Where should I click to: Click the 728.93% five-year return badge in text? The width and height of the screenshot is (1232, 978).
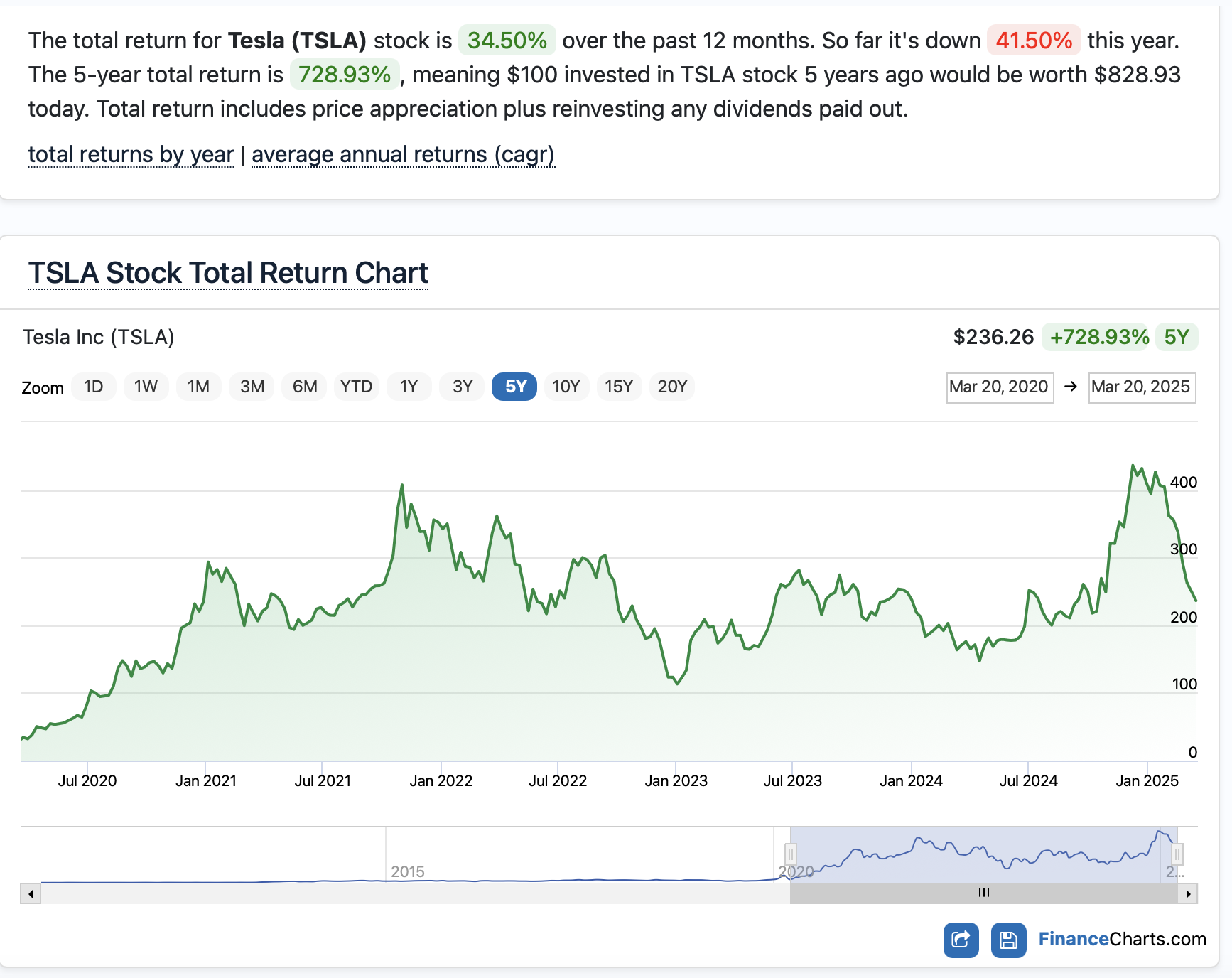coord(345,75)
